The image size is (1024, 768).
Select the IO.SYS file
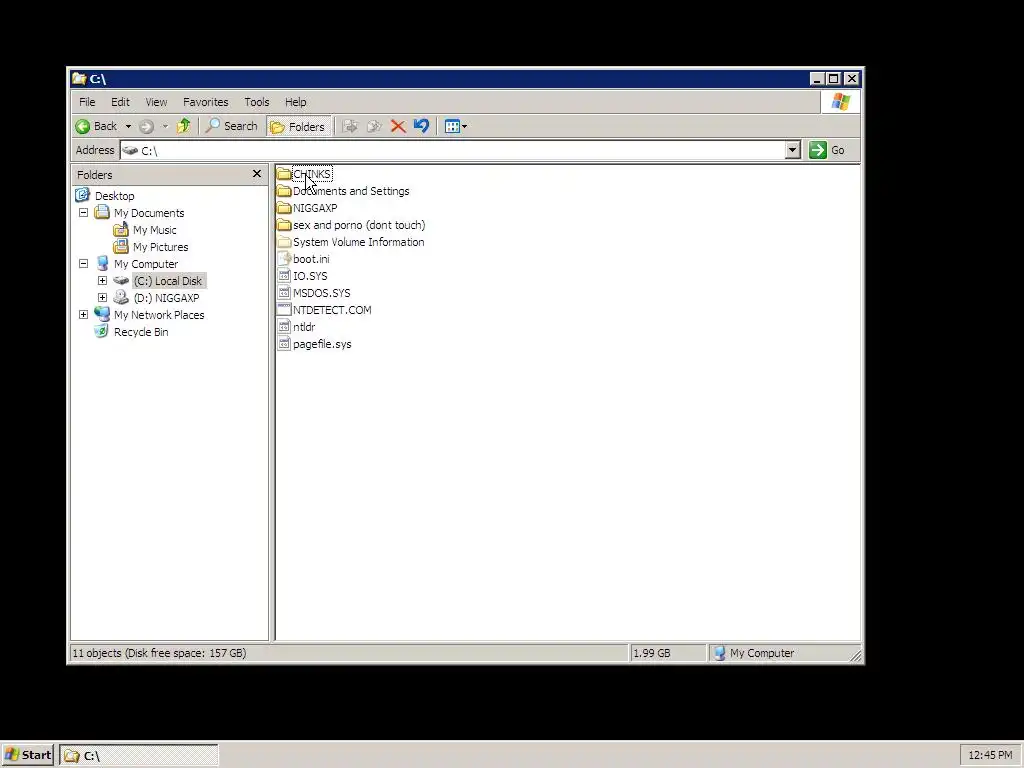point(310,276)
